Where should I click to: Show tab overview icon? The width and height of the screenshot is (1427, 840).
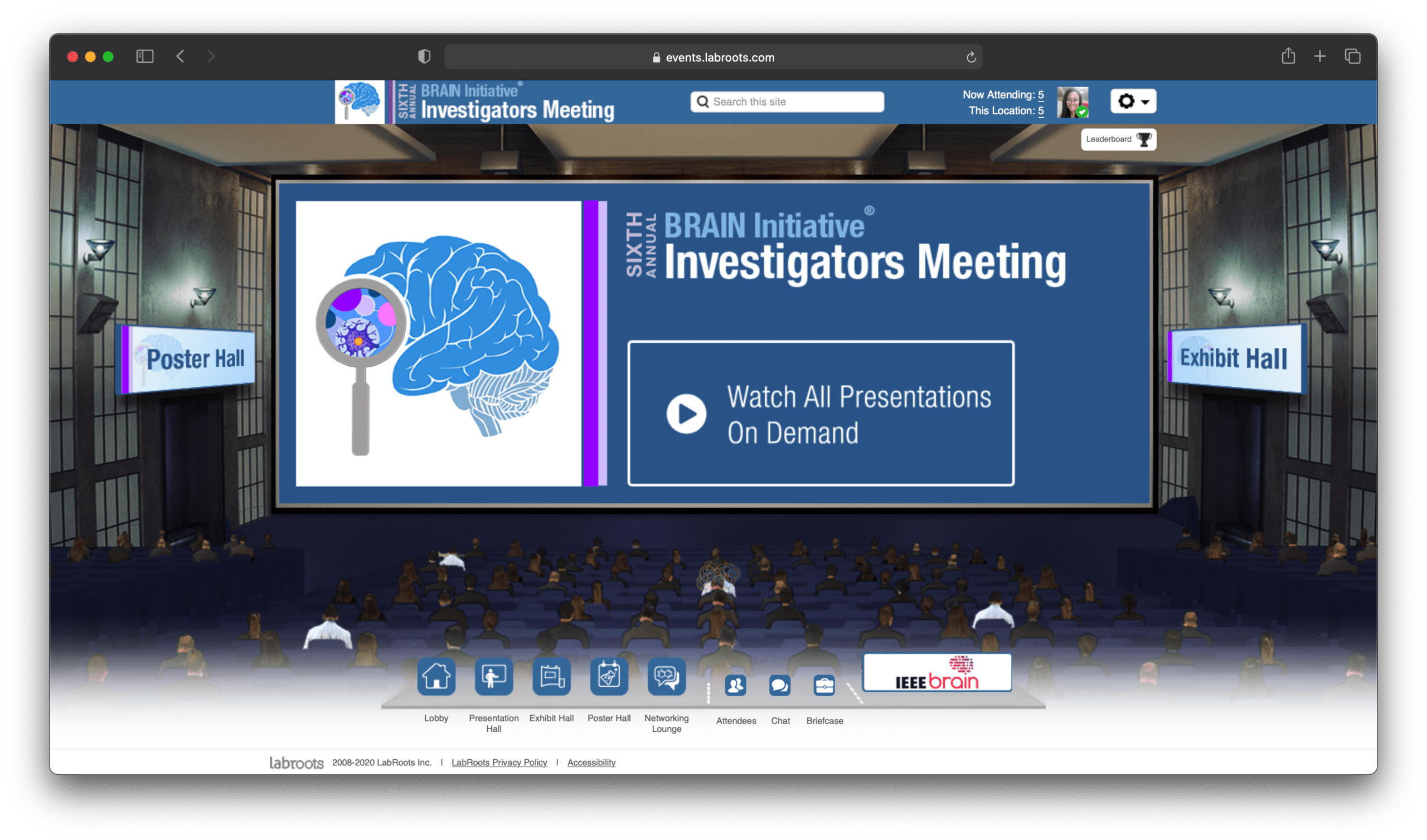[1352, 57]
